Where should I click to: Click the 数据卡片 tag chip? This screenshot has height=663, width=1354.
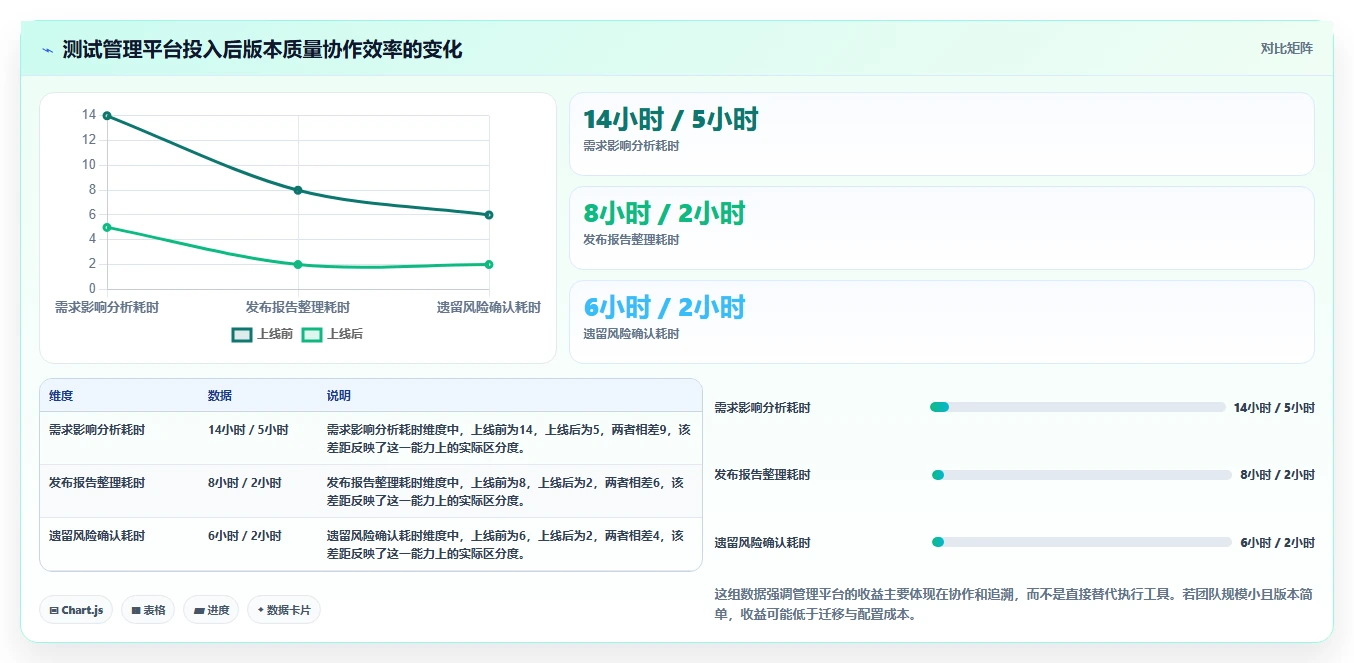(x=284, y=610)
